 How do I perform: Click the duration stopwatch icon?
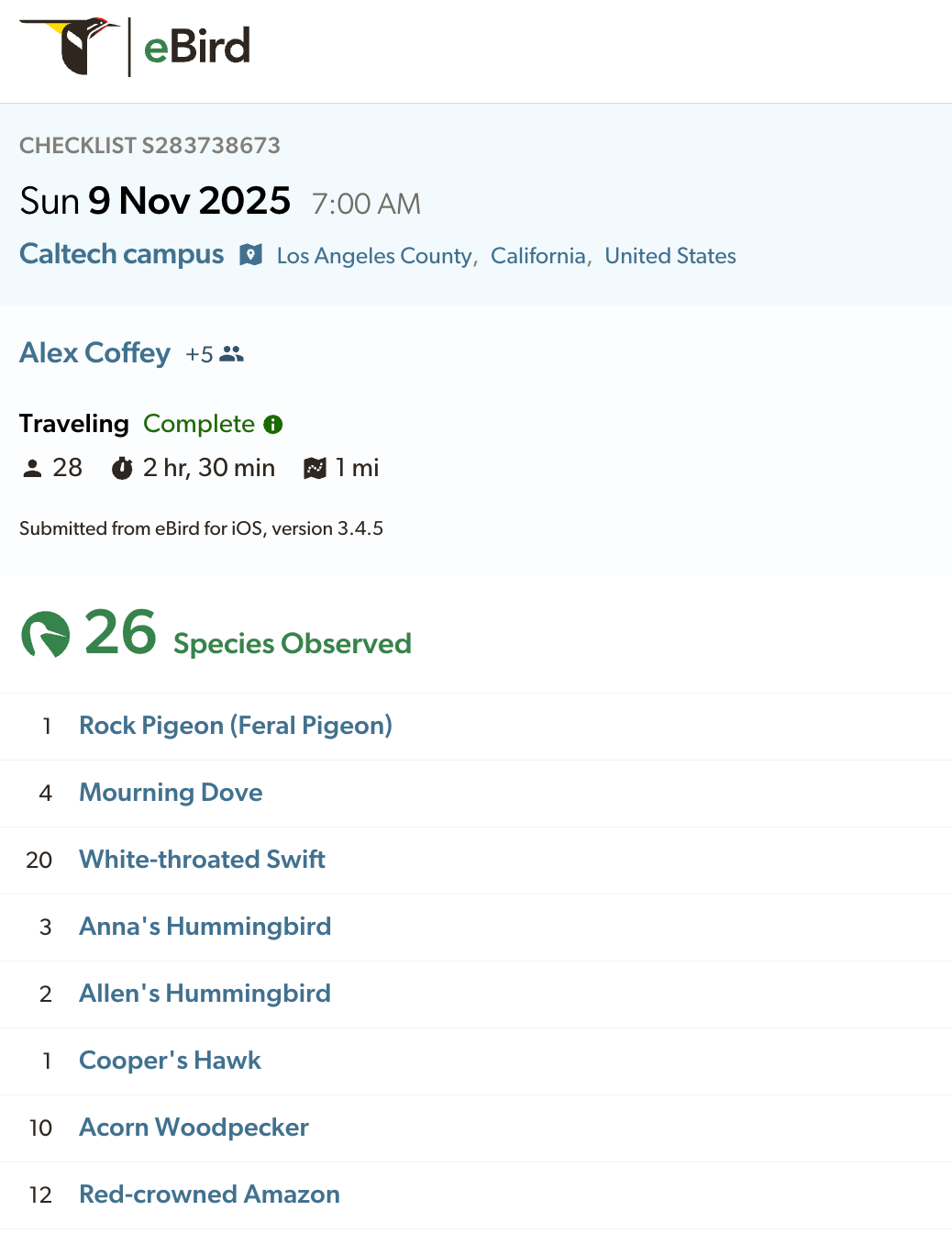(122, 469)
